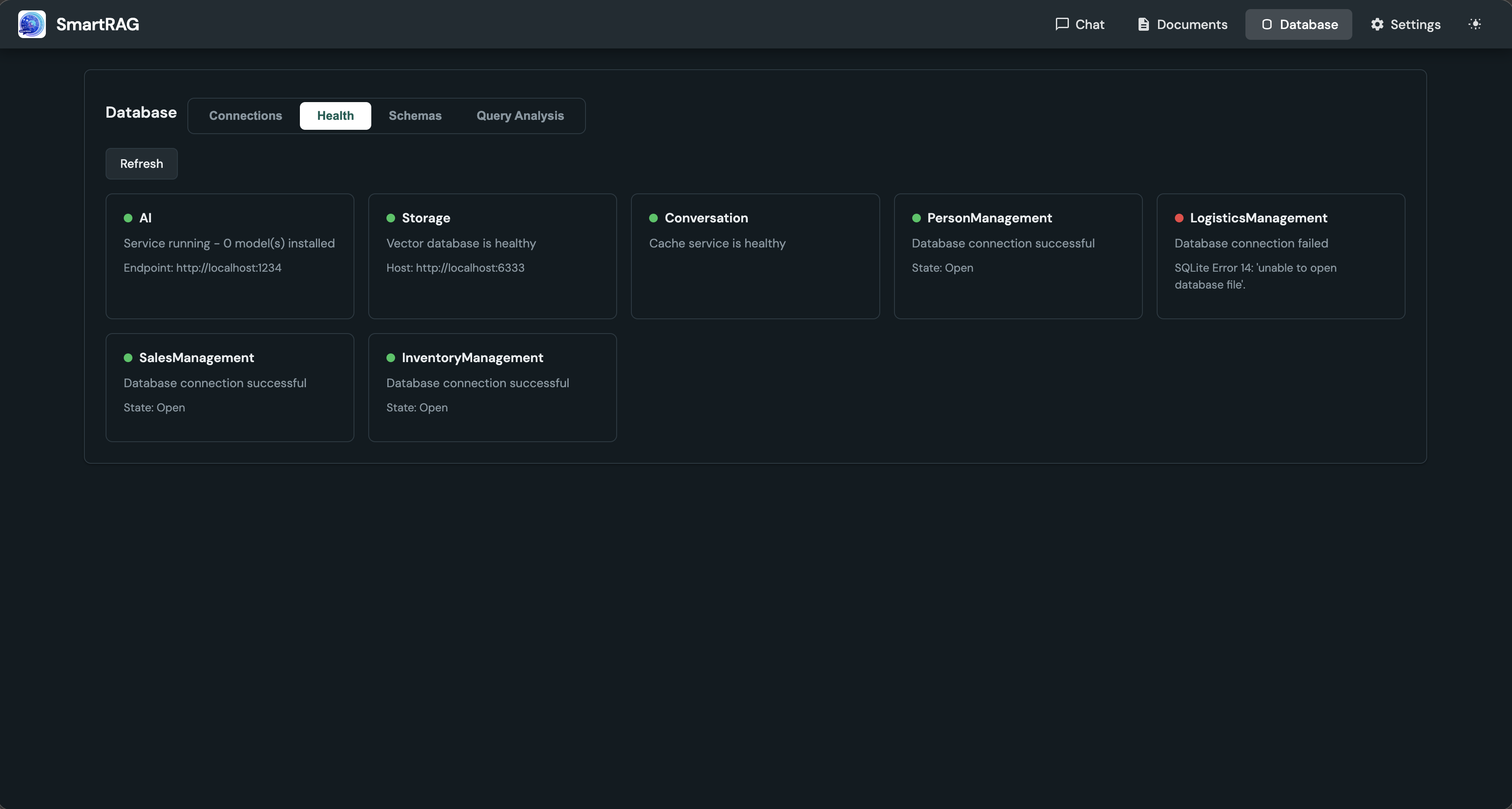Toggle the light/dark theme sun icon
This screenshot has height=809, width=1512.
(1474, 24)
